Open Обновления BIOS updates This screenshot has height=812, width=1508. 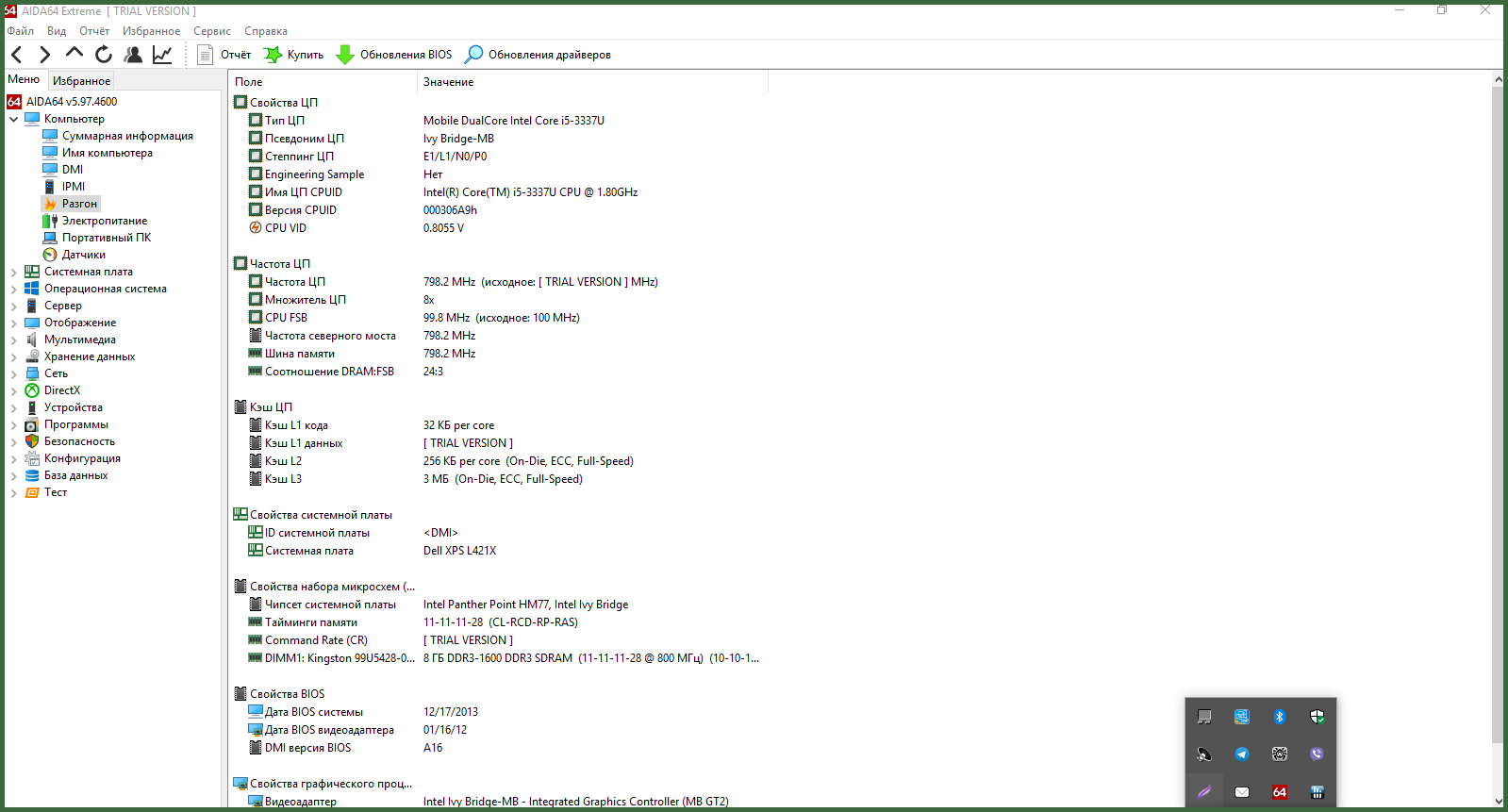[x=394, y=55]
